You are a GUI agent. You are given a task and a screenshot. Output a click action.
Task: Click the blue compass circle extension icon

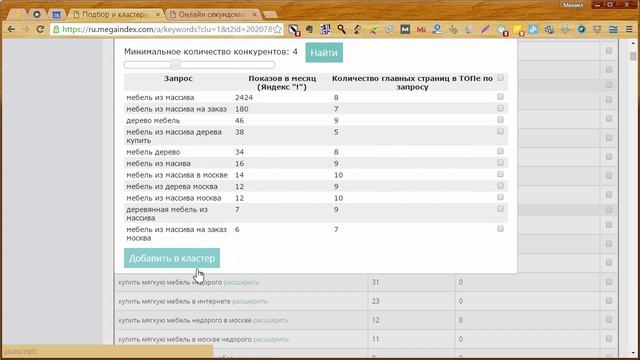(581, 29)
